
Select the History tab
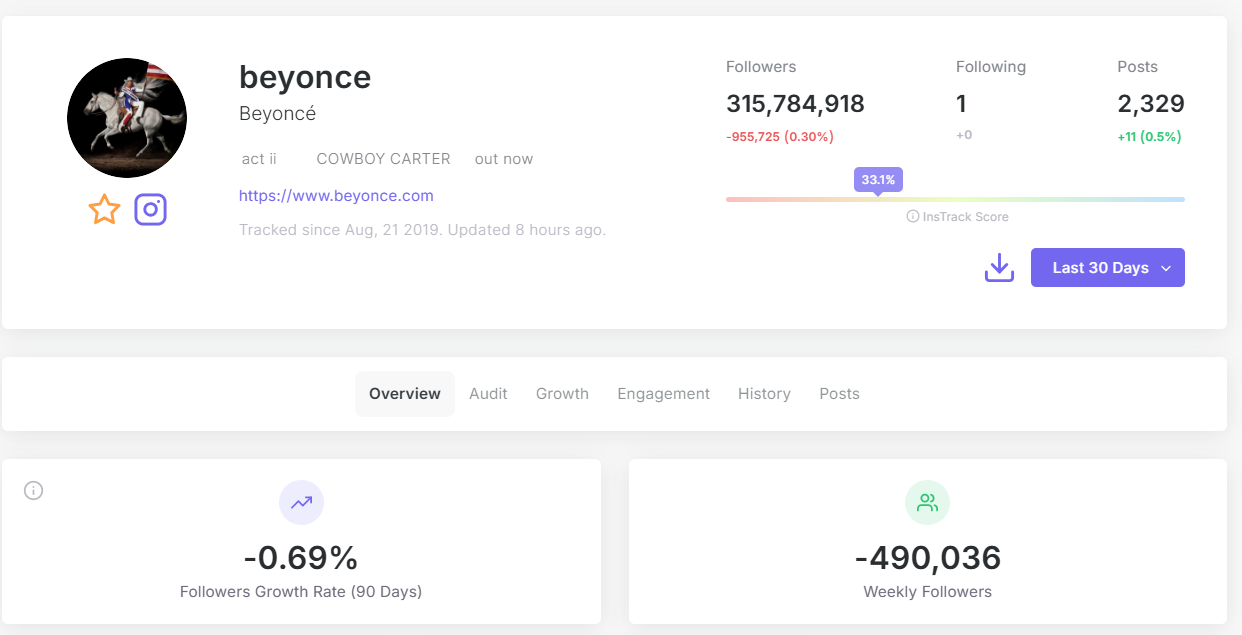coord(764,394)
